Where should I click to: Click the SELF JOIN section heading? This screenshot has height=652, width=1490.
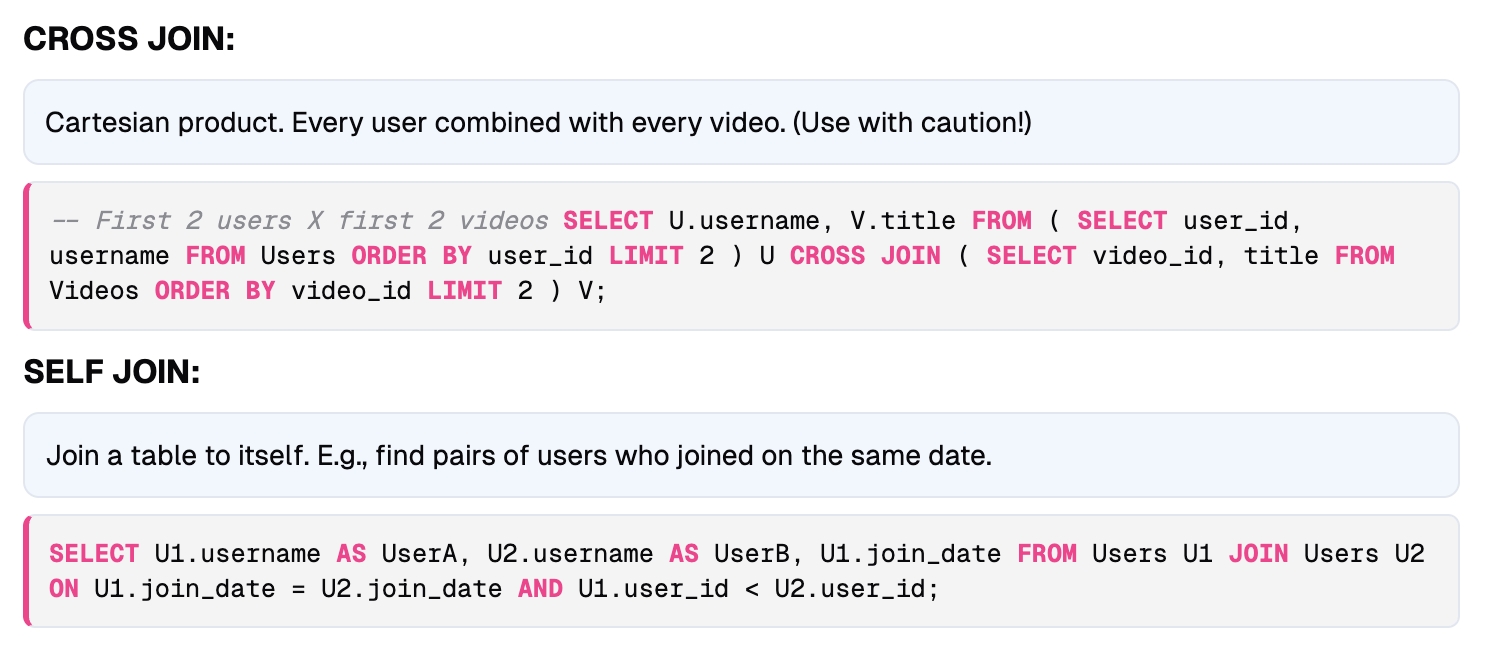coord(112,373)
